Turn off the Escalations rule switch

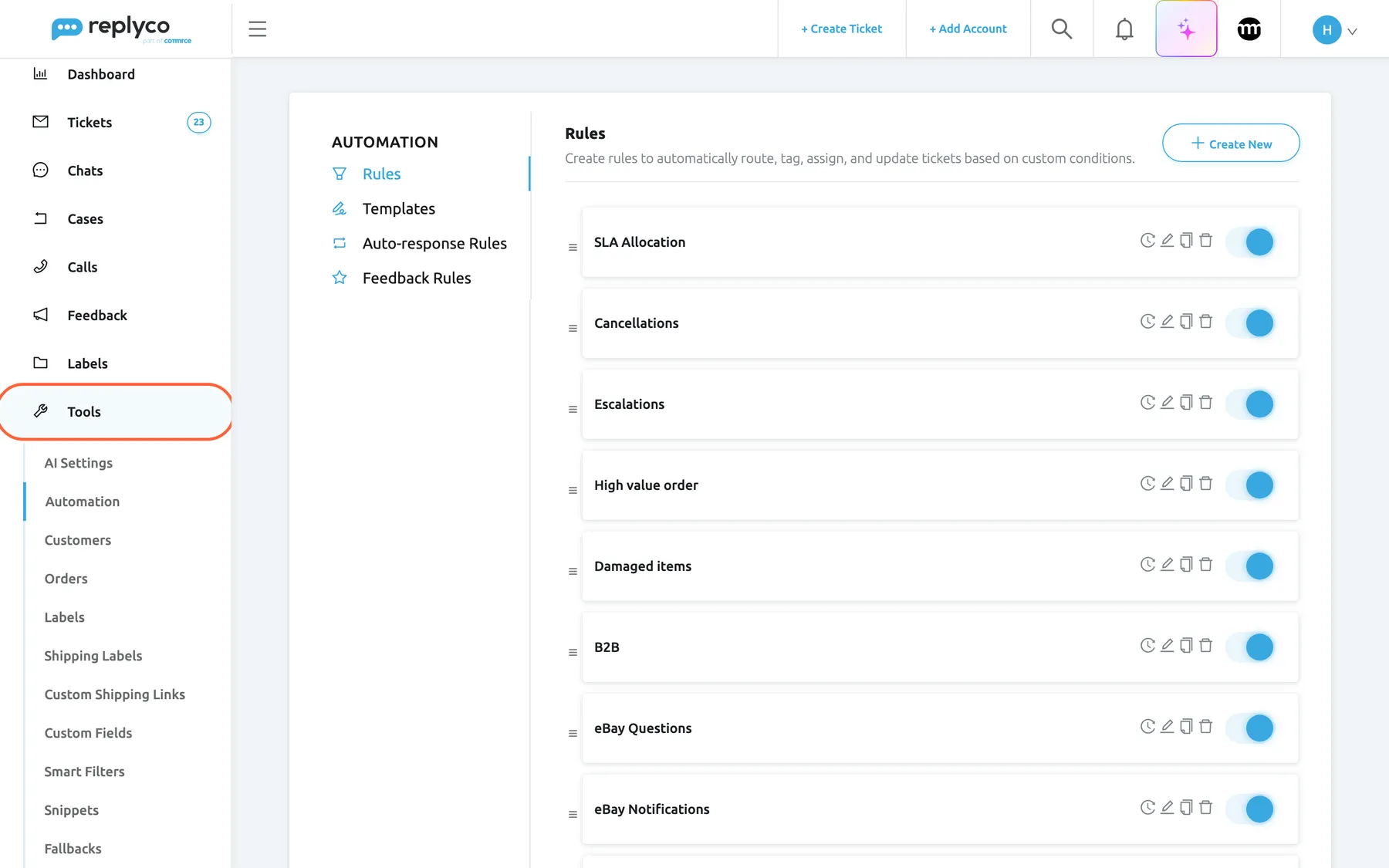pos(1250,404)
